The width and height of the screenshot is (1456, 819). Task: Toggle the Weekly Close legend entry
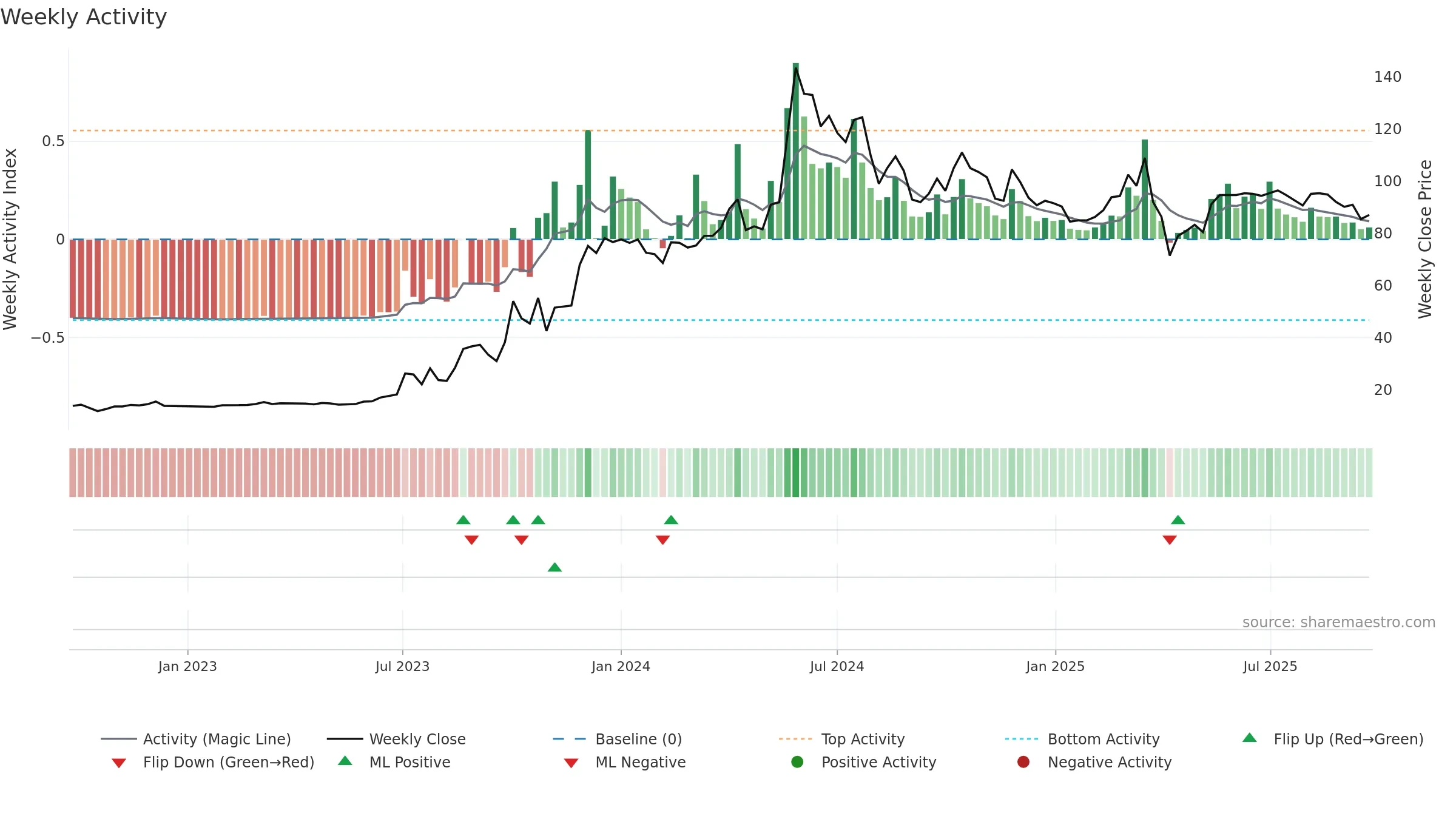coord(396,739)
